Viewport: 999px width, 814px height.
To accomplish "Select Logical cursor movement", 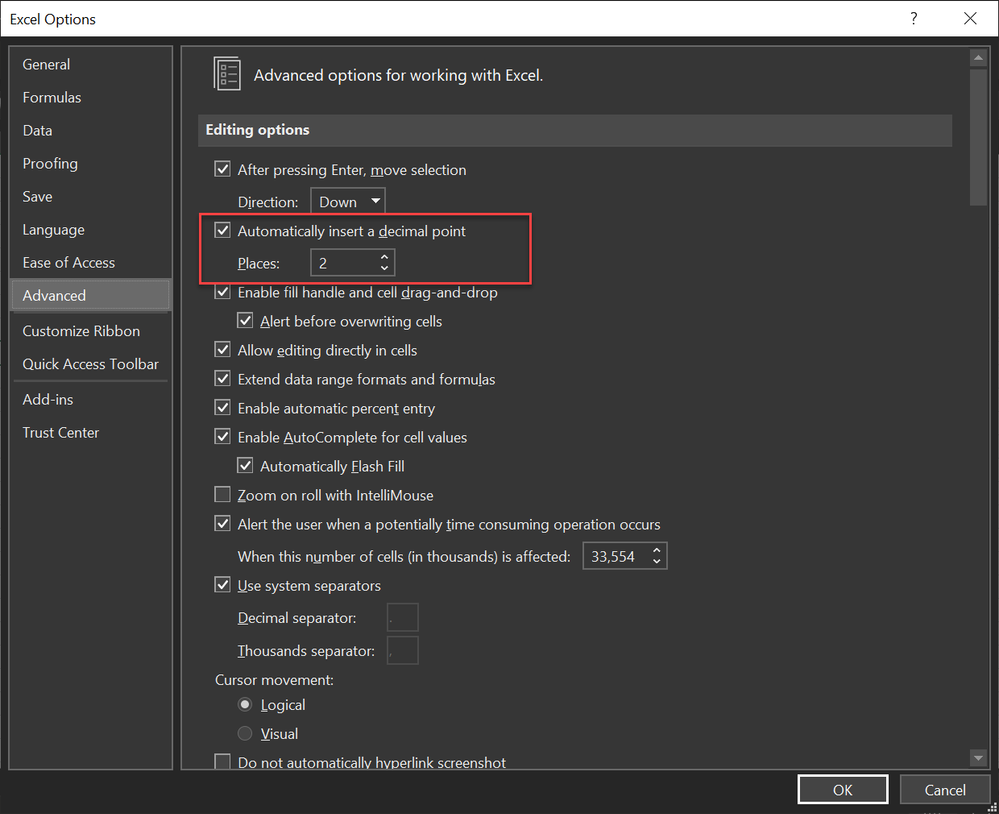I will (245, 704).
